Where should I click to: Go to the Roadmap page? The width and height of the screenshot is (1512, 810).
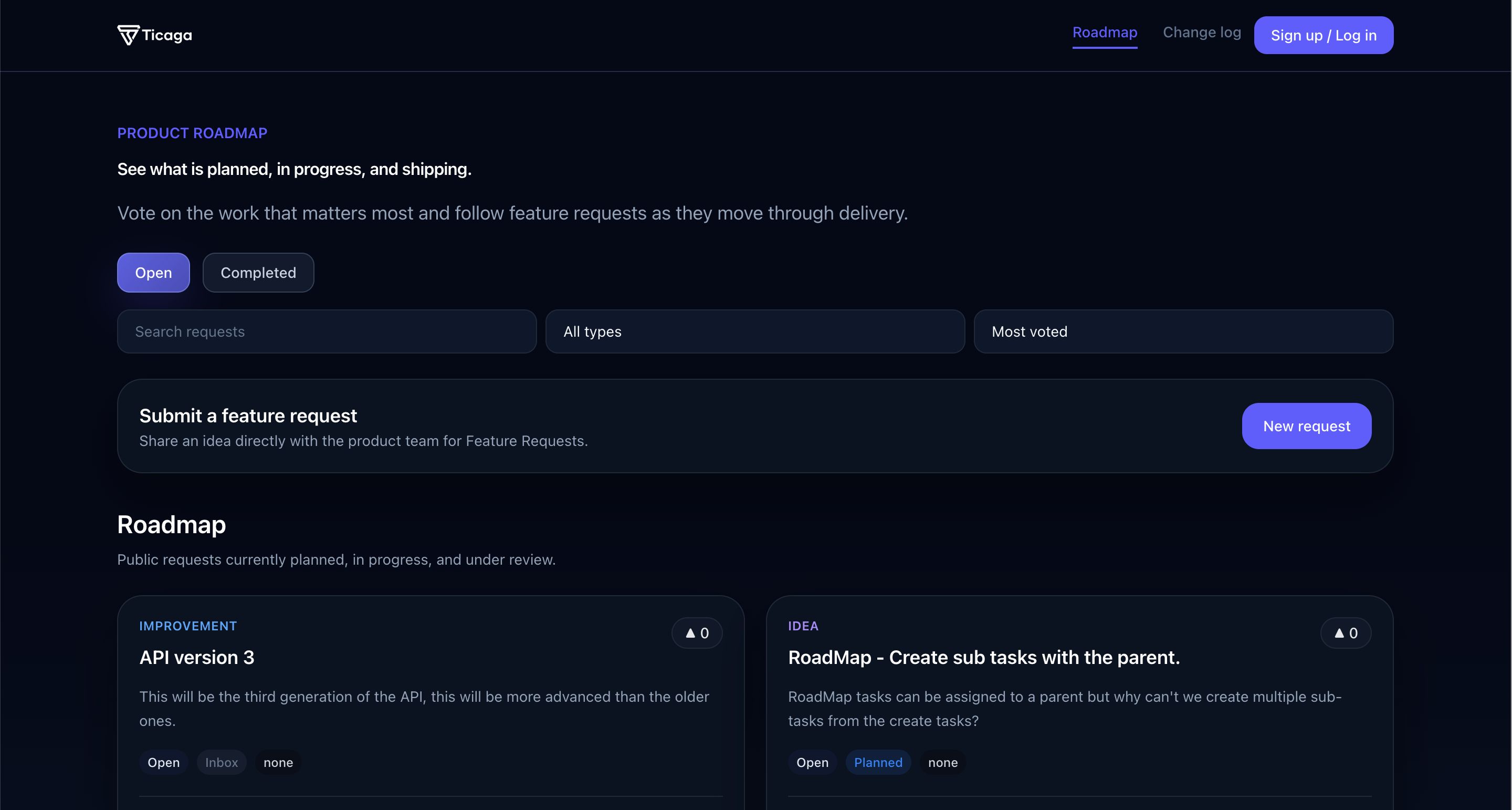1105,33
